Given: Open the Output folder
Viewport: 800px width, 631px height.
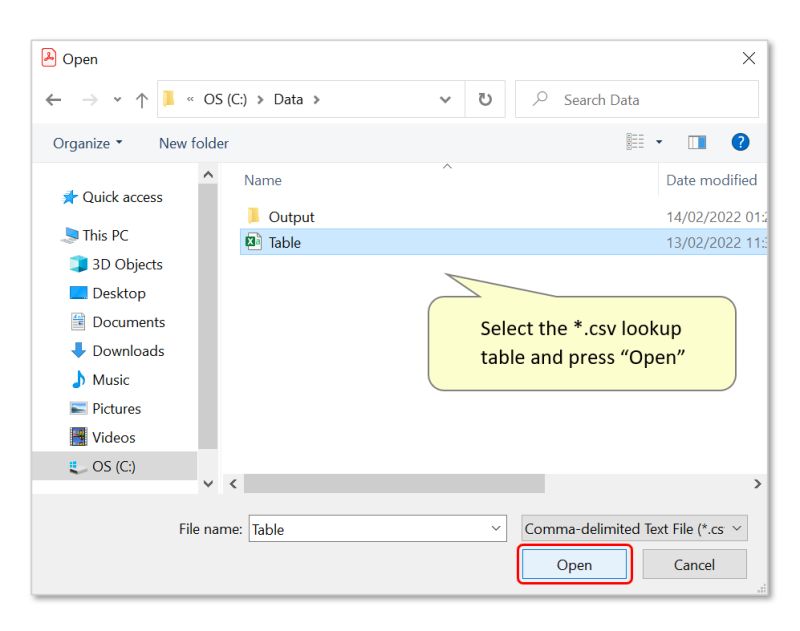Looking at the screenshot, I should (x=294, y=216).
